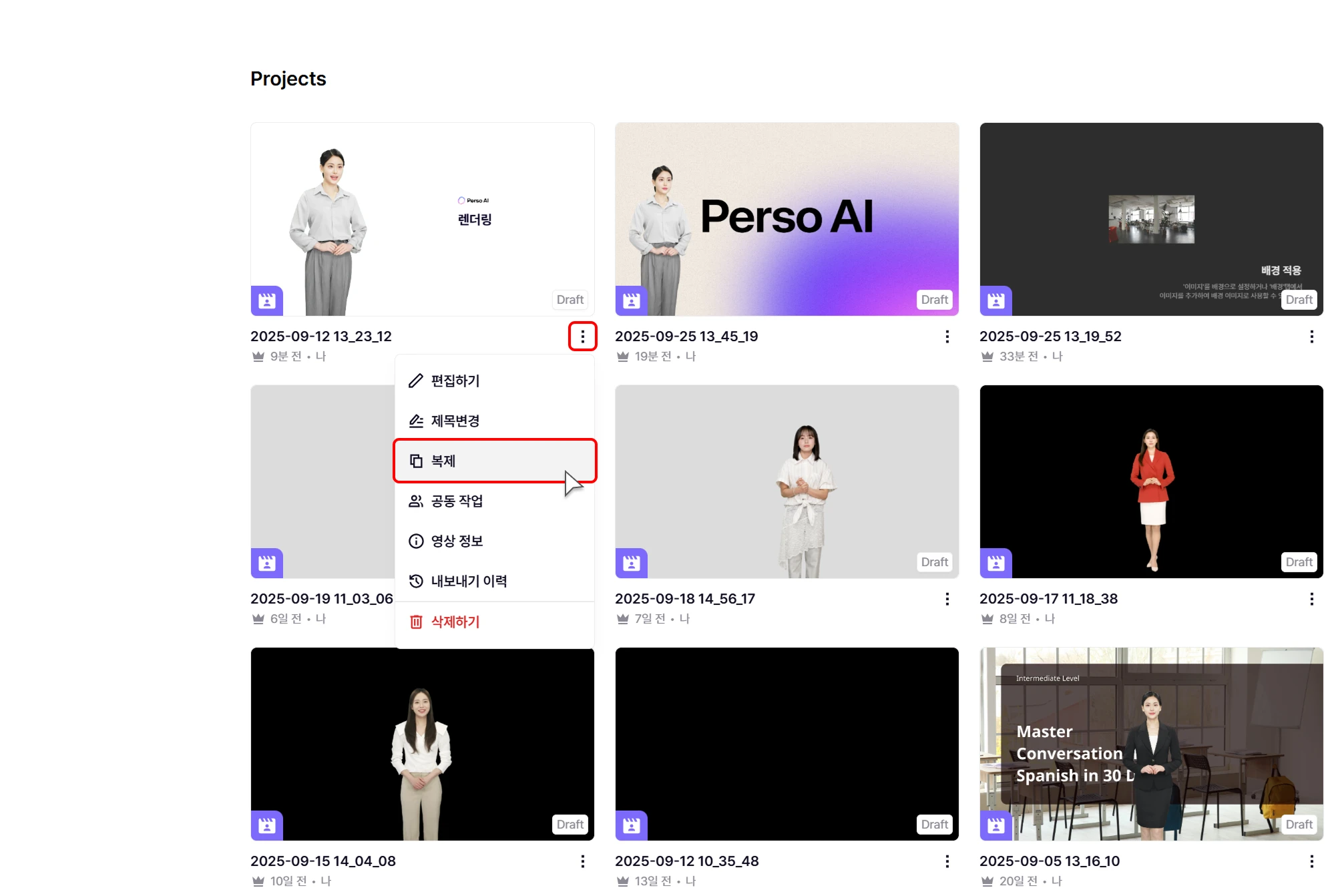Open options menu for 2025-09-25 13_45_19
1334x896 pixels.
point(947,337)
